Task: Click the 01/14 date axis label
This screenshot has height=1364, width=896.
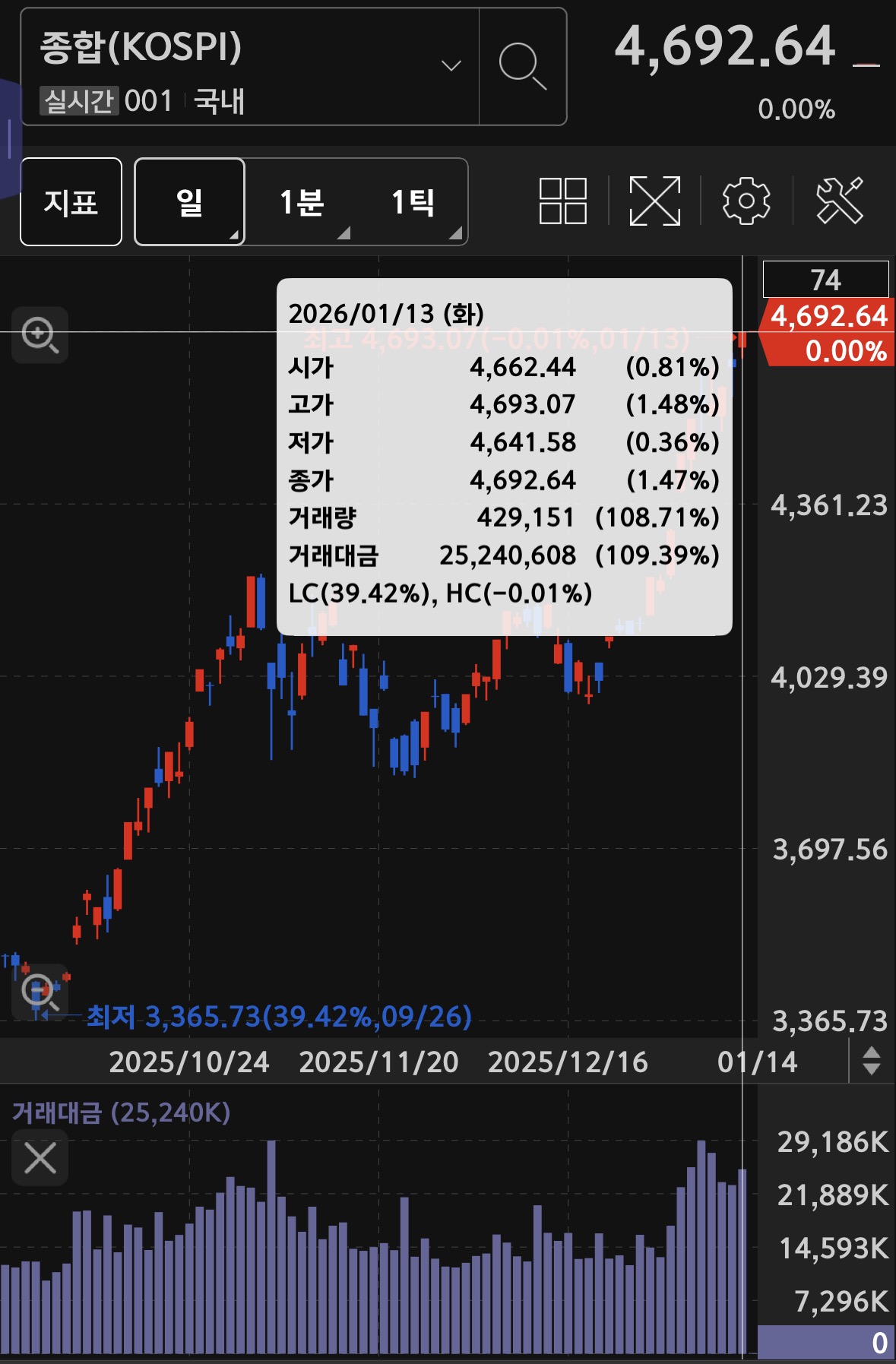Action: (758, 1062)
